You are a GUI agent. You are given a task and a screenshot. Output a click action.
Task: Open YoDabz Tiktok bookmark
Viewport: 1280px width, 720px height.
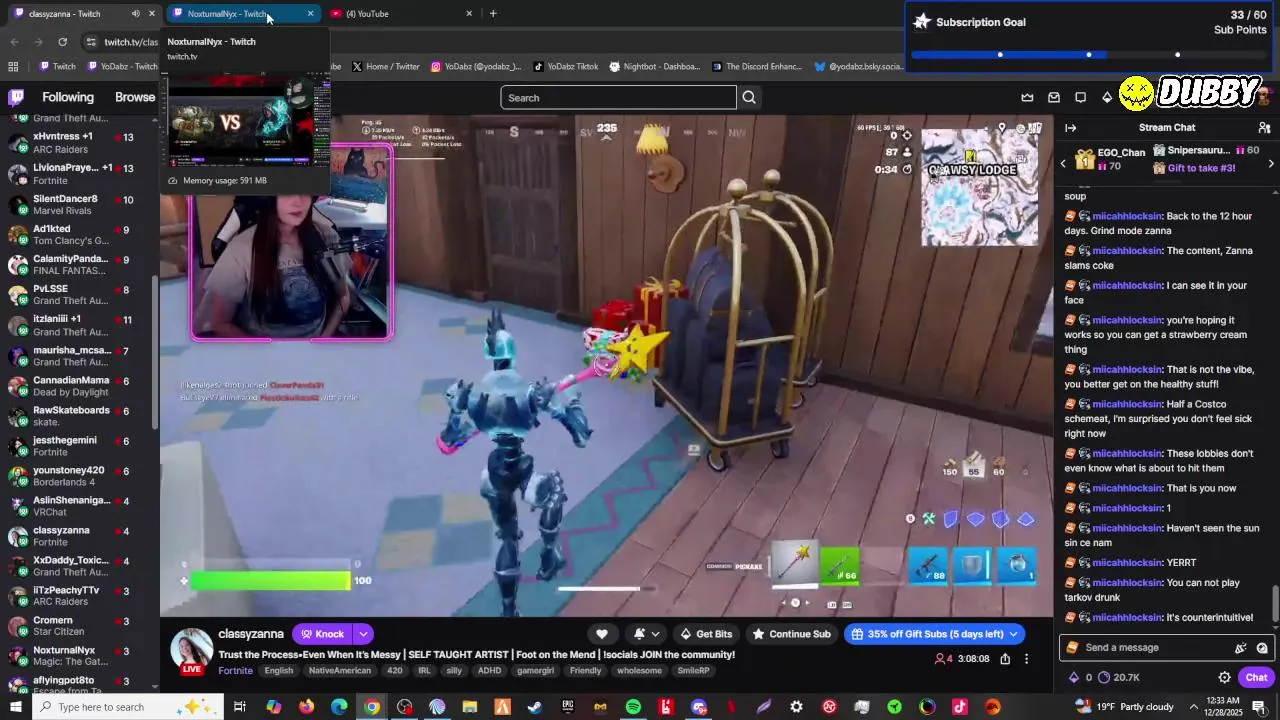pos(566,67)
